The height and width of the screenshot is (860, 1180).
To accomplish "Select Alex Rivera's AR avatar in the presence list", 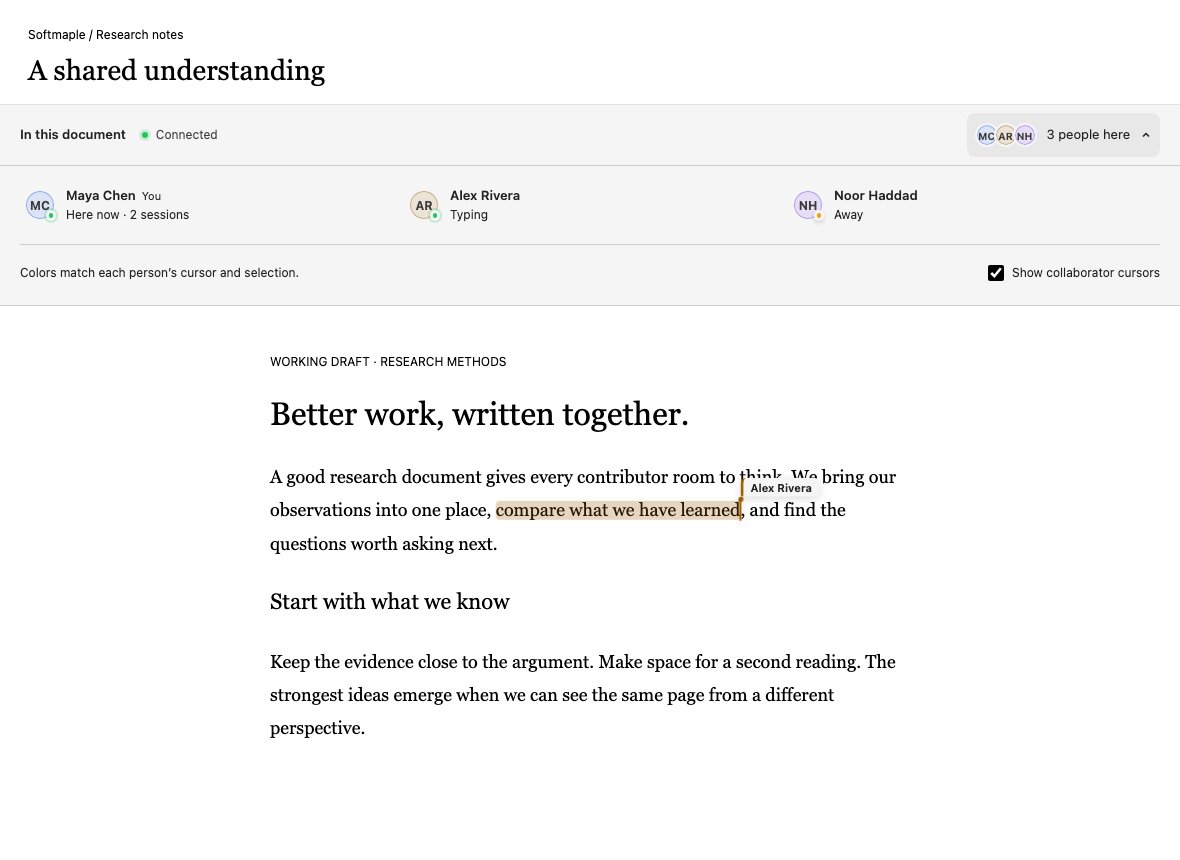I will coord(424,205).
